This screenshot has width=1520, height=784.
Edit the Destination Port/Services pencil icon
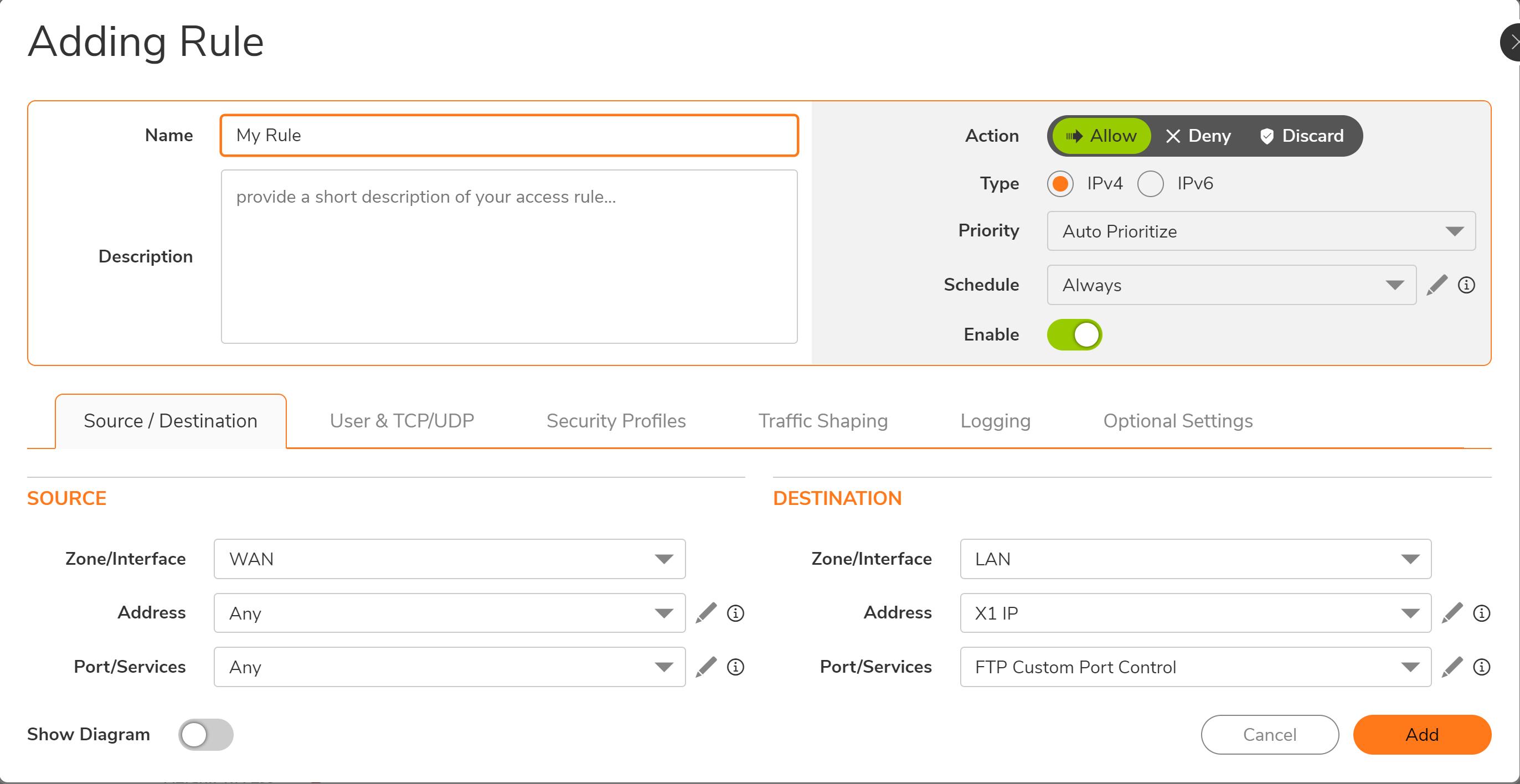1452,667
